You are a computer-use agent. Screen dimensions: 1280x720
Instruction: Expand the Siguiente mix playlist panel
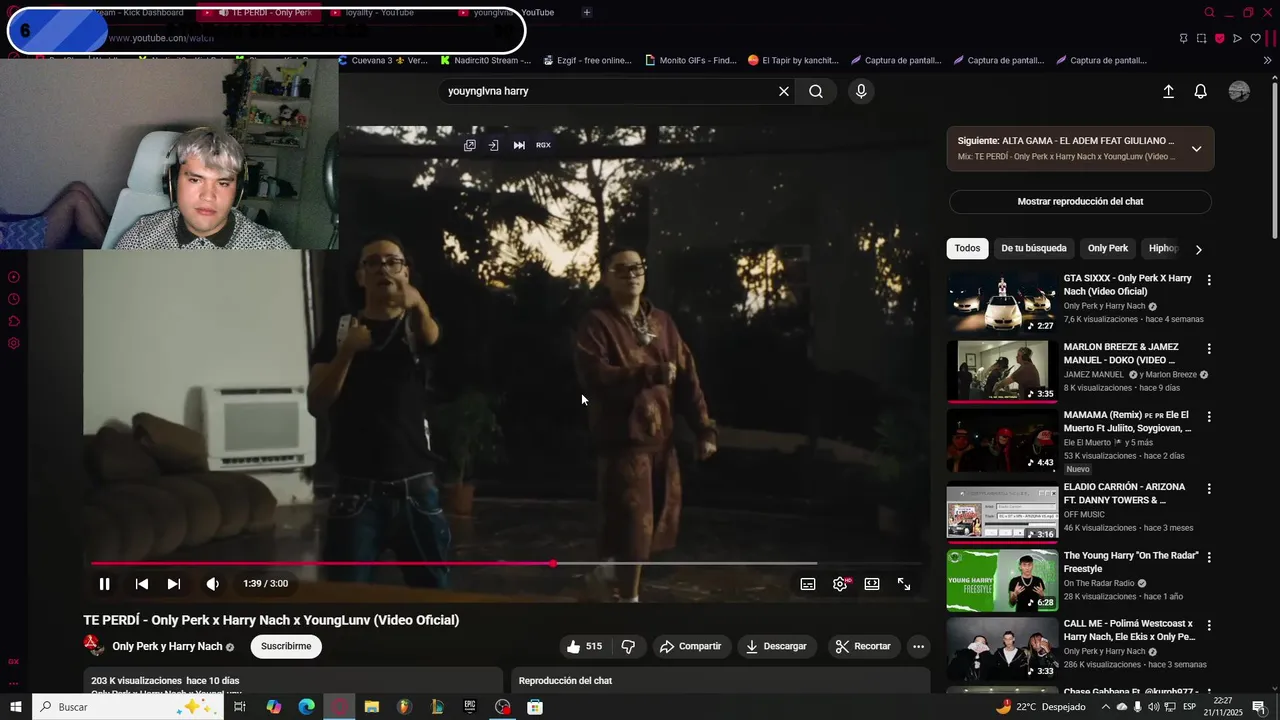[x=1196, y=149]
